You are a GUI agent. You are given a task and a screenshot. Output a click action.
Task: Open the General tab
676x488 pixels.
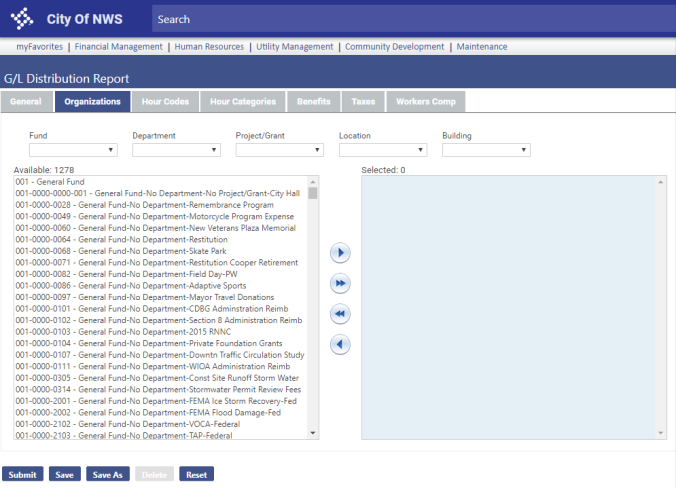[x=26, y=102]
